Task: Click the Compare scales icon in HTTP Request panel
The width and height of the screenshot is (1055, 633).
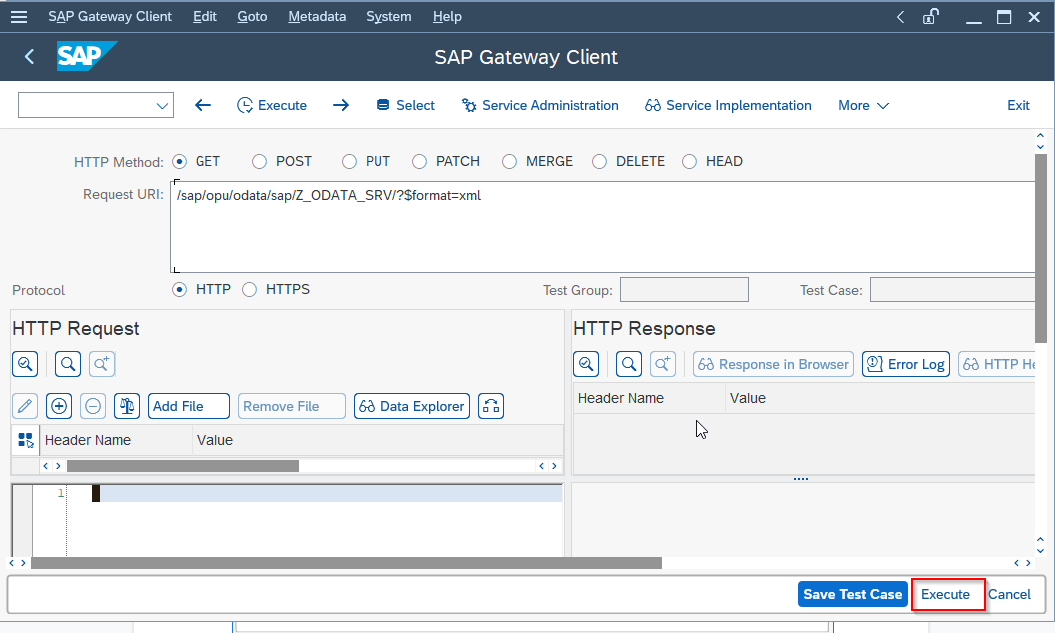Action: coord(127,405)
